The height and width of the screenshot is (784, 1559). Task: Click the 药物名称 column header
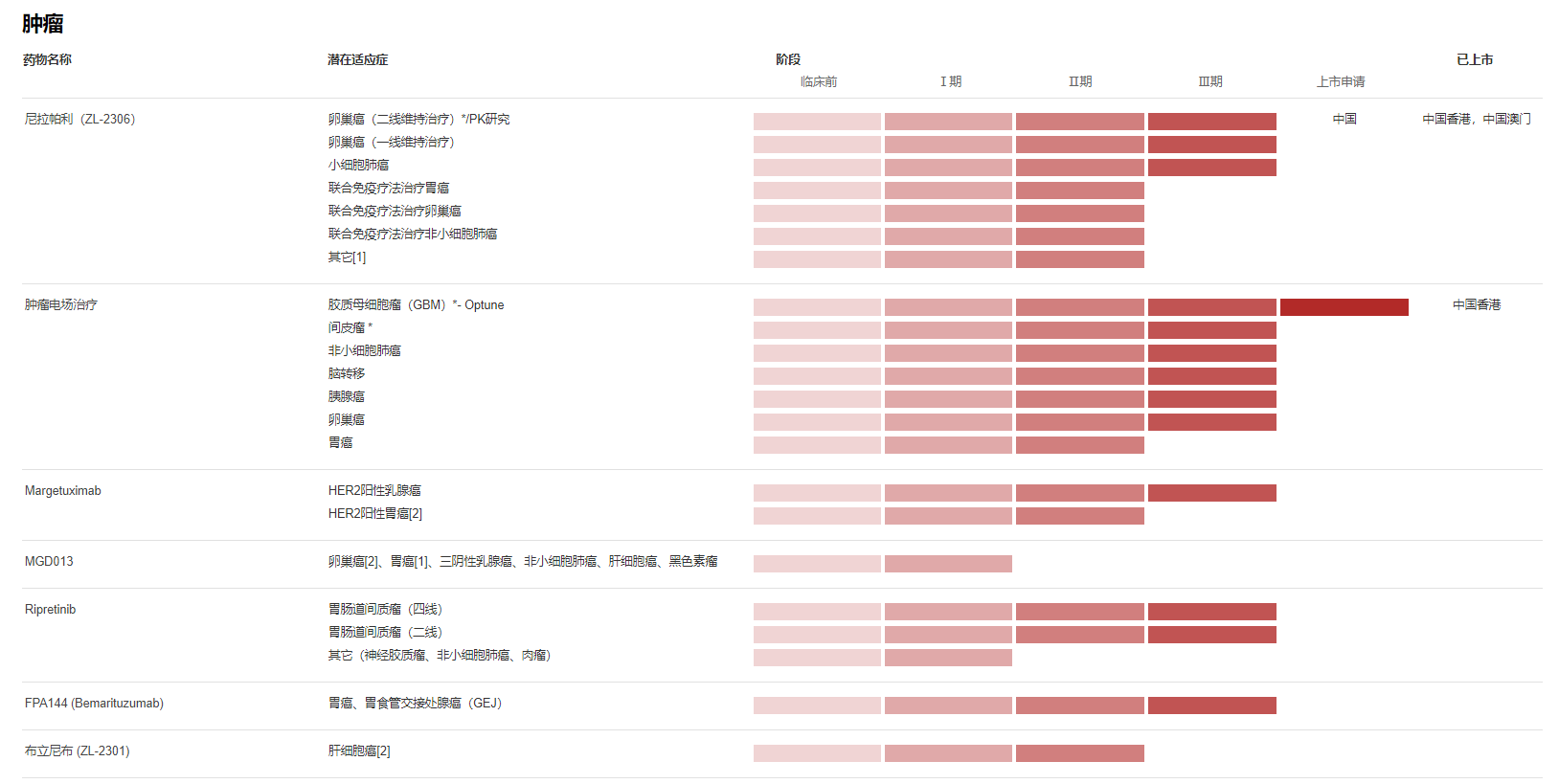[x=47, y=60]
